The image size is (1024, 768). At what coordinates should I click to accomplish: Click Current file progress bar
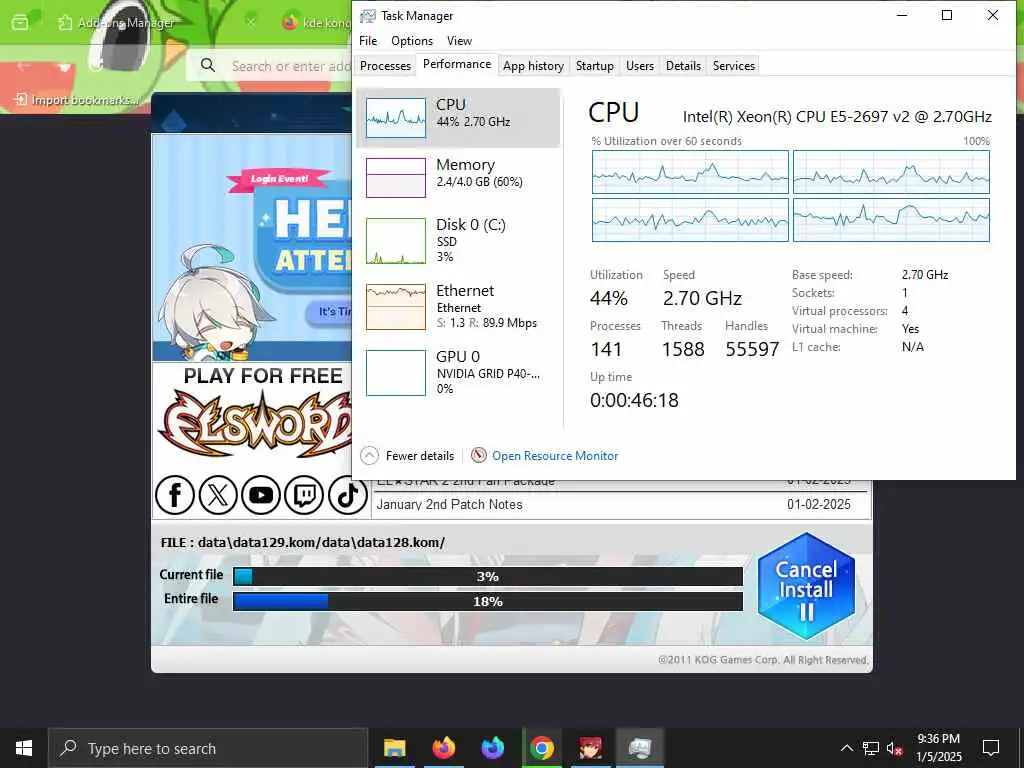[x=488, y=577]
